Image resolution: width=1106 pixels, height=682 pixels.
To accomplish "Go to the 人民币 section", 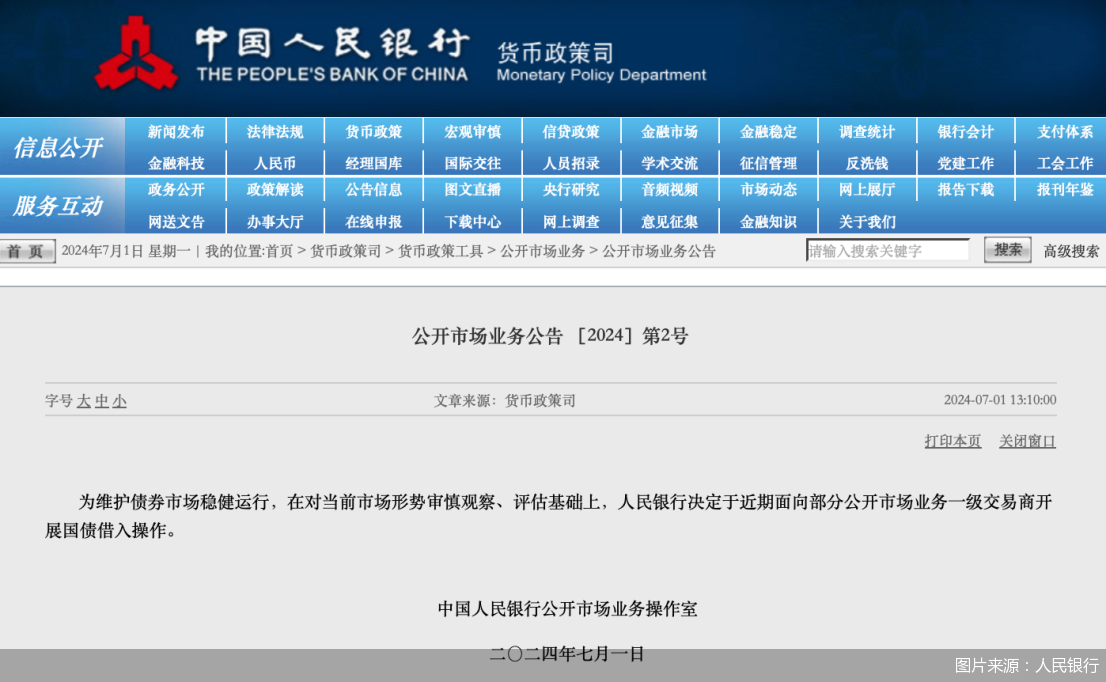I will click(x=274, y=164).
